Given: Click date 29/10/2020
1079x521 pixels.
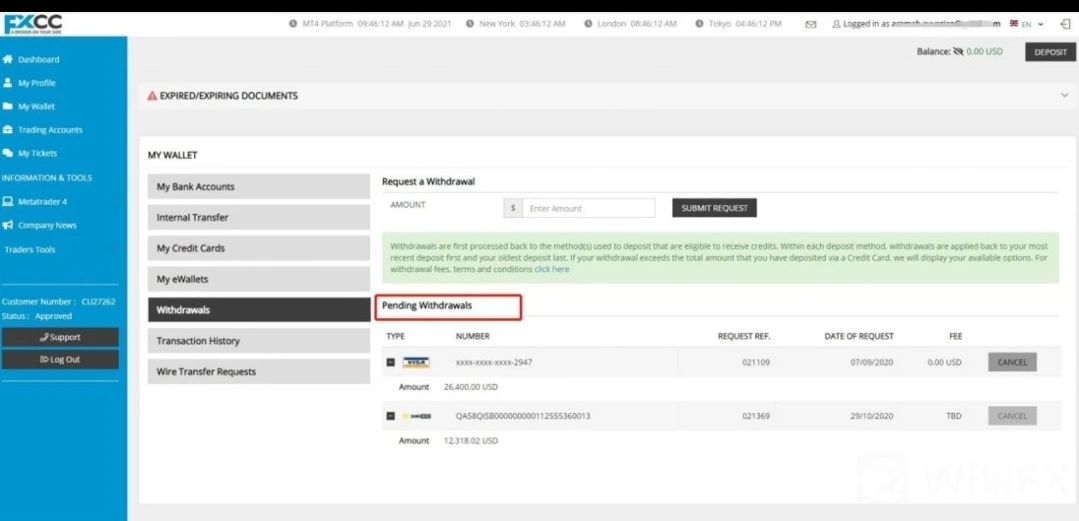Looking at the screenshot, I should click(872, 416).
